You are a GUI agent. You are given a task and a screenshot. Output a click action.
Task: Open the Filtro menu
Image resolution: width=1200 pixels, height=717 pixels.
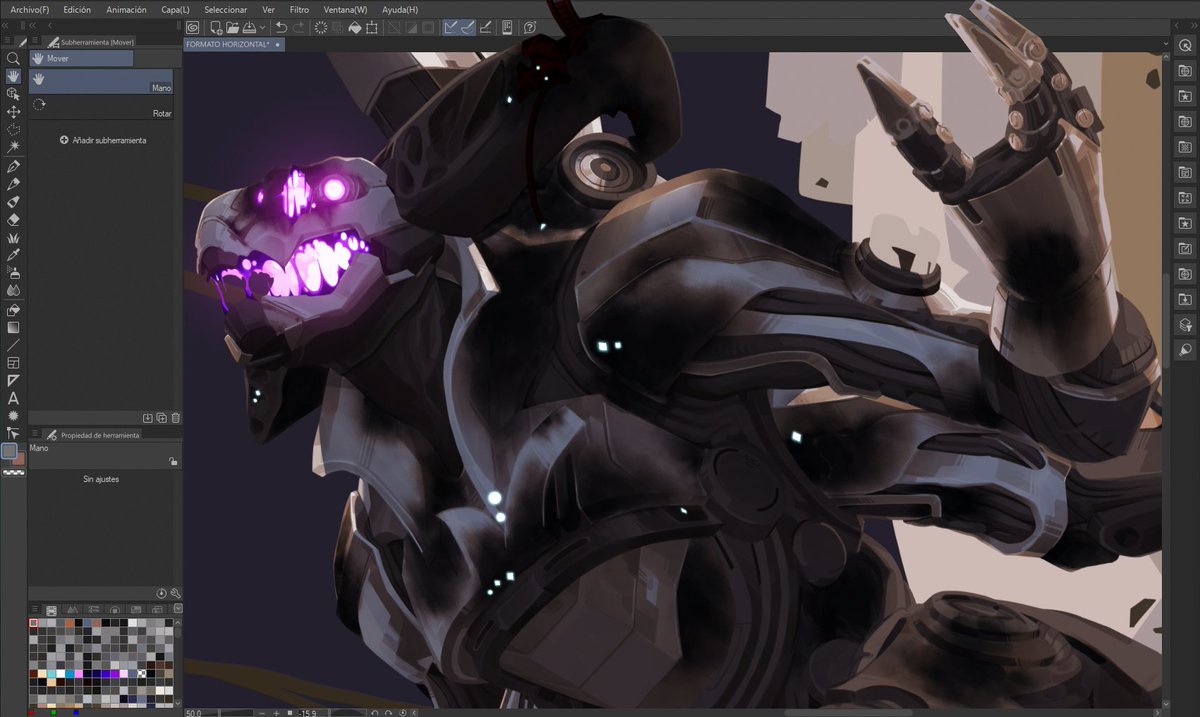(x=299, y=9)
